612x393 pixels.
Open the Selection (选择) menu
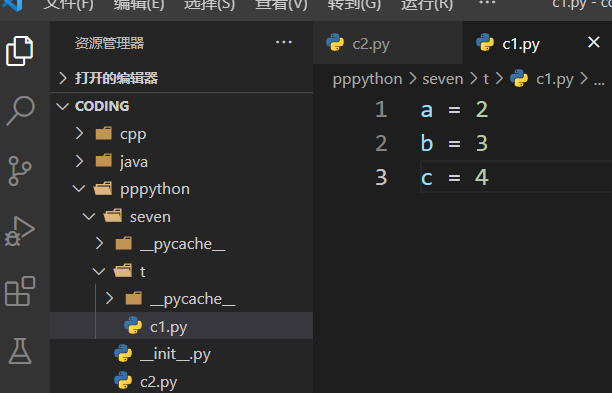210,5
